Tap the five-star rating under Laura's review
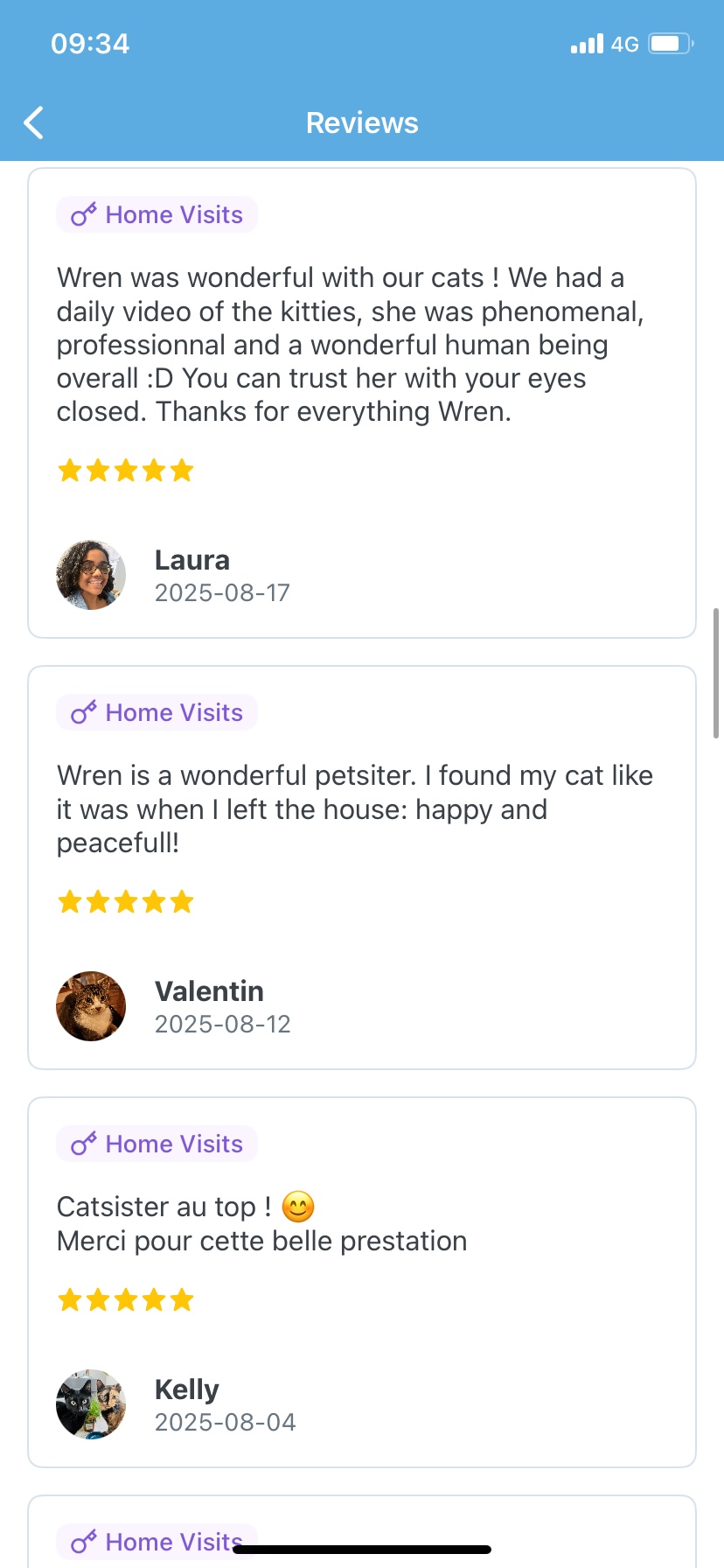724x1568 pixels. (x=126, y=471)
